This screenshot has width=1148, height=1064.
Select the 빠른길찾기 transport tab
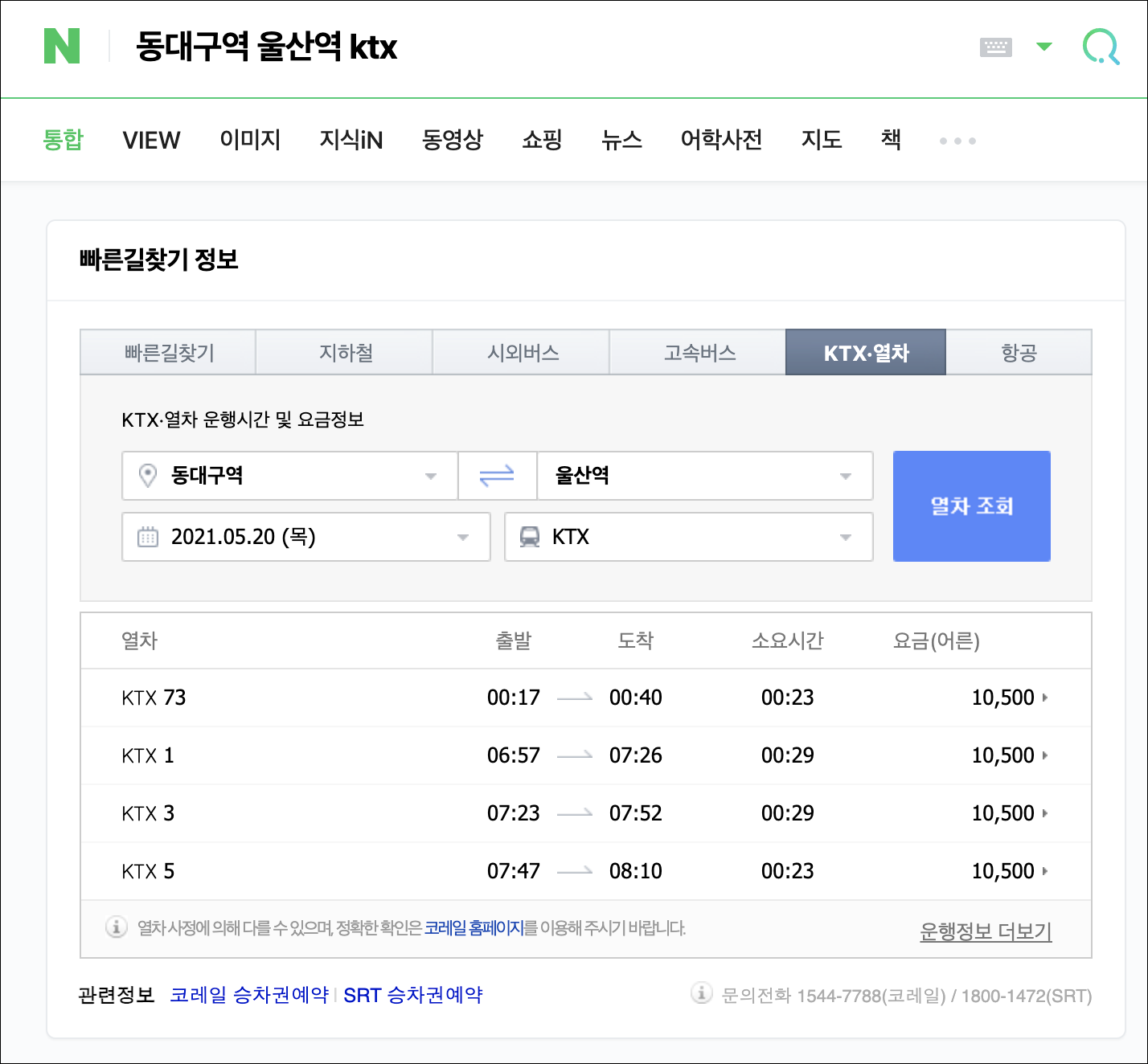pyautogui.click(x=168, y=352)
